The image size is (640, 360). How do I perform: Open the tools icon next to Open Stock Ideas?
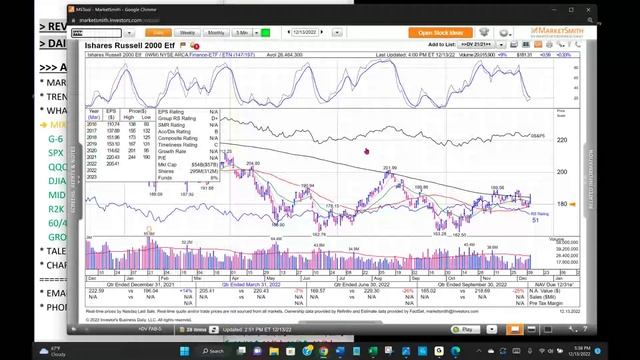[x=484, y=32]
